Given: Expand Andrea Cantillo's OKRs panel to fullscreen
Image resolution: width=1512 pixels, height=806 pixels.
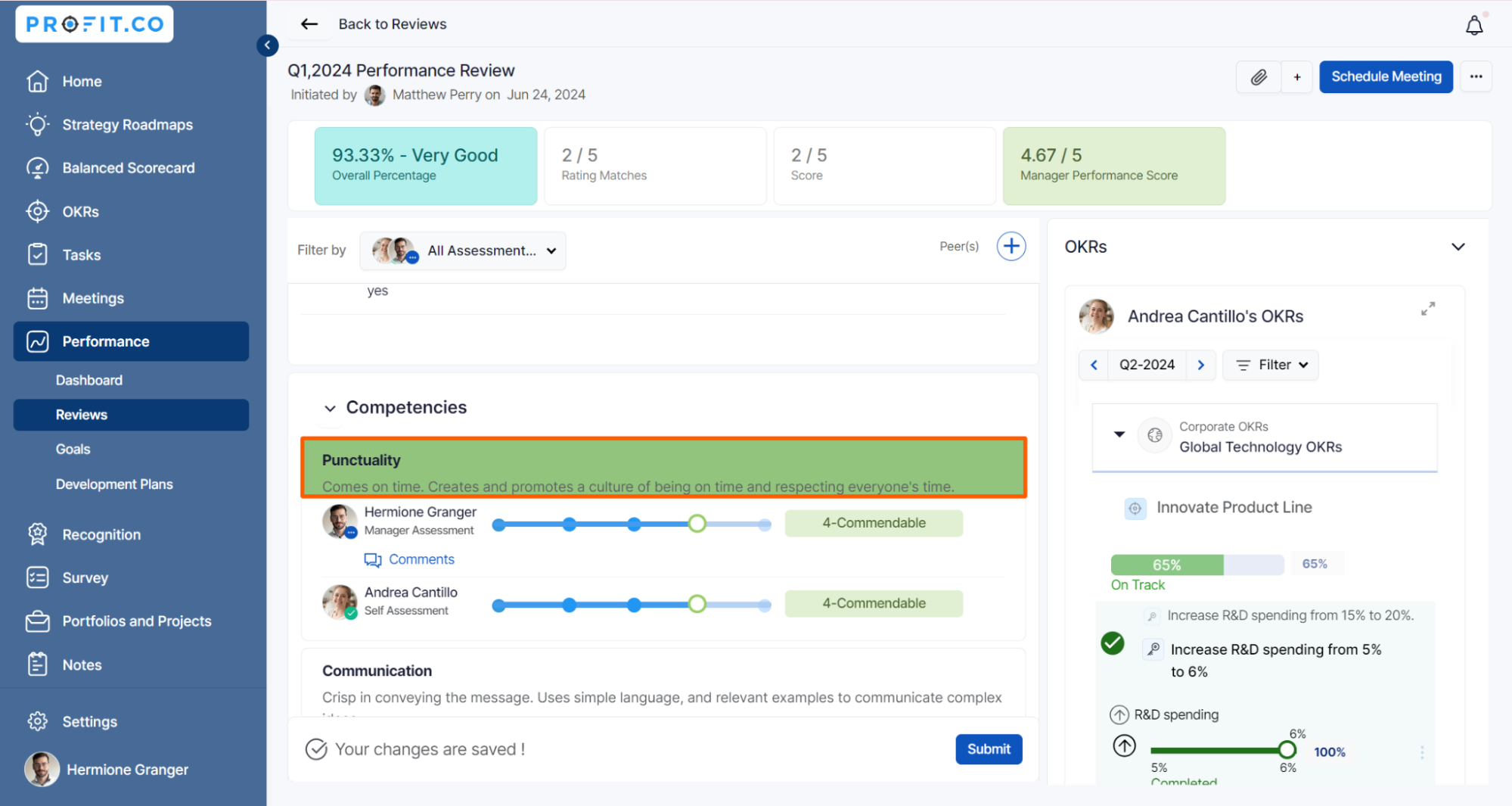Looking at the screenshot, I should click(1427, 309).
